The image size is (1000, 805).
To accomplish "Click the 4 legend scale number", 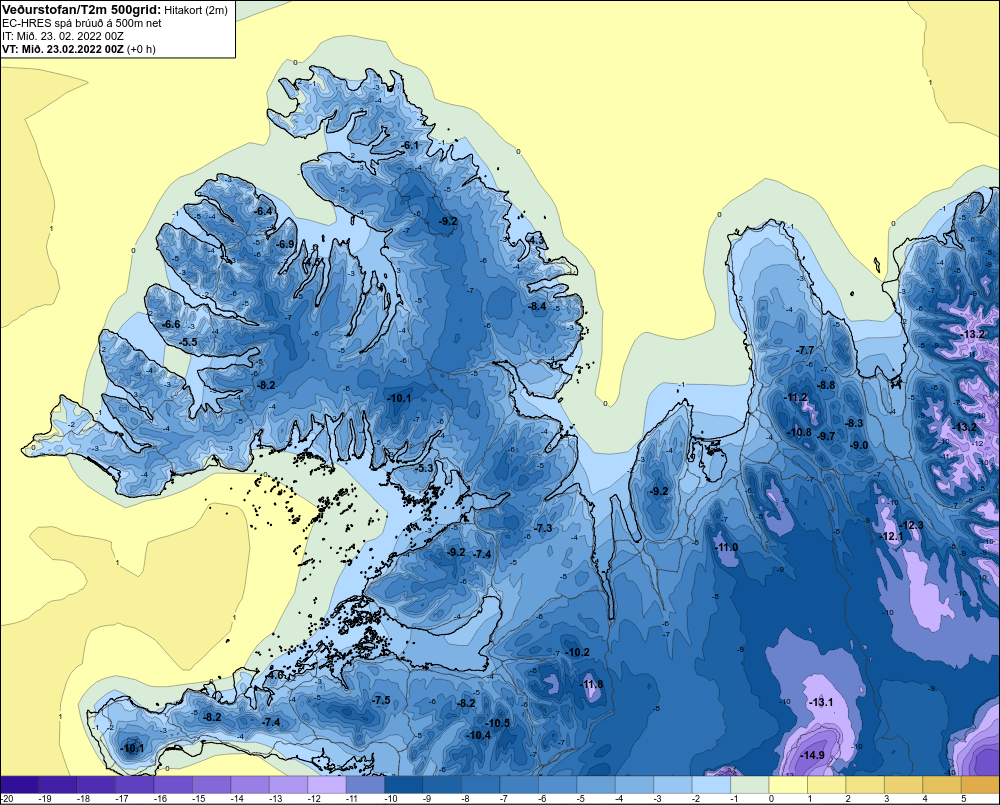I will click(x=925, y=799).
